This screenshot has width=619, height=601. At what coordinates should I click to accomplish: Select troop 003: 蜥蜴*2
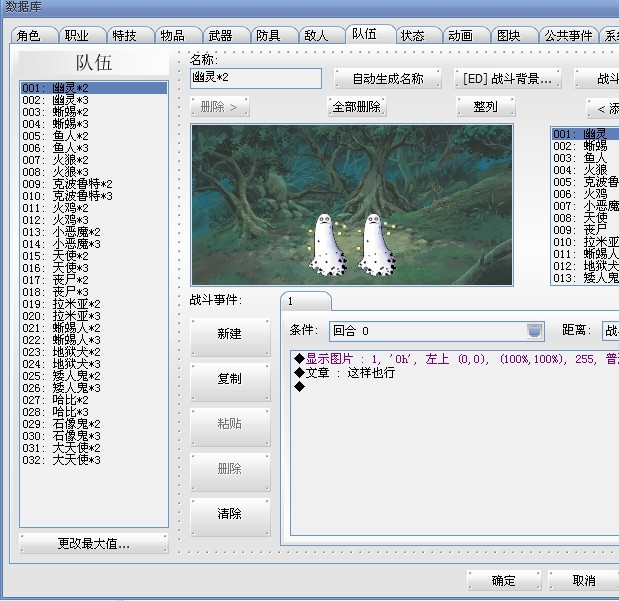coord(94,112)
